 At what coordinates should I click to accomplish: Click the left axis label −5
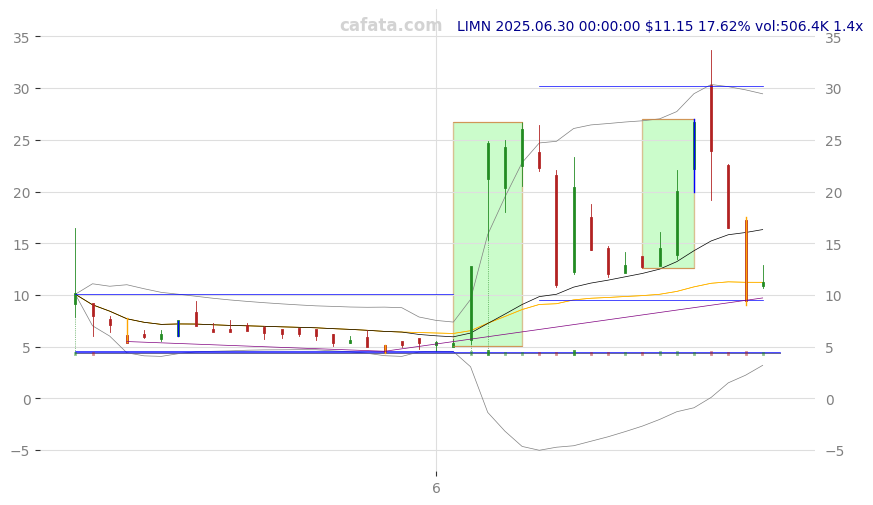click(20, 451)
